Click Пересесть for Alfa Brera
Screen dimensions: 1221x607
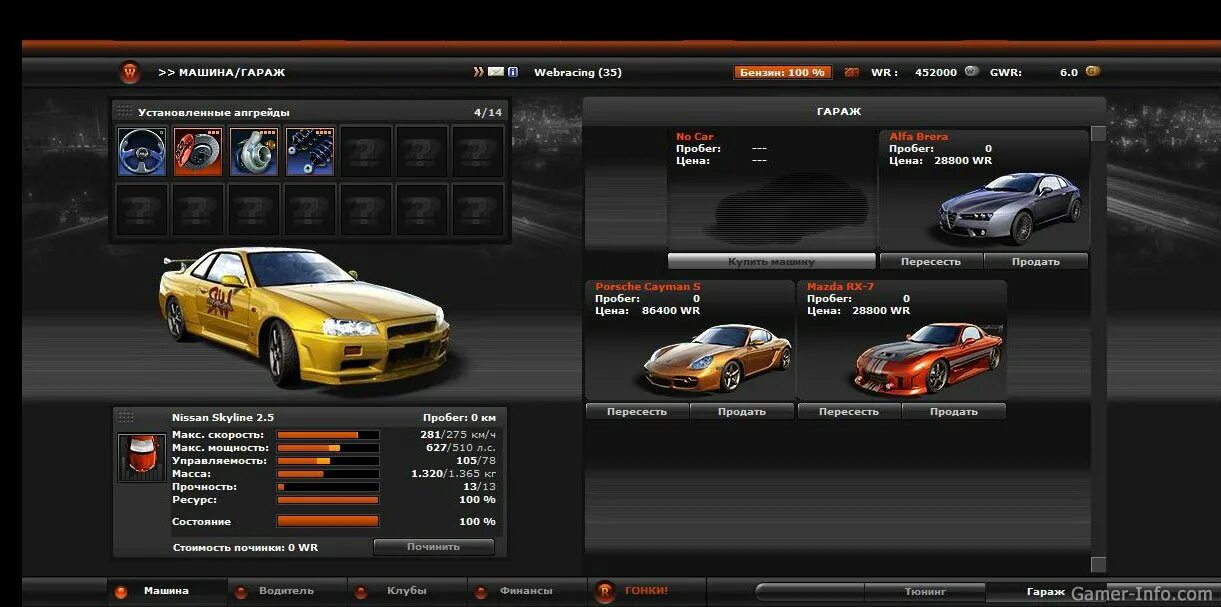tap(931, 261)
